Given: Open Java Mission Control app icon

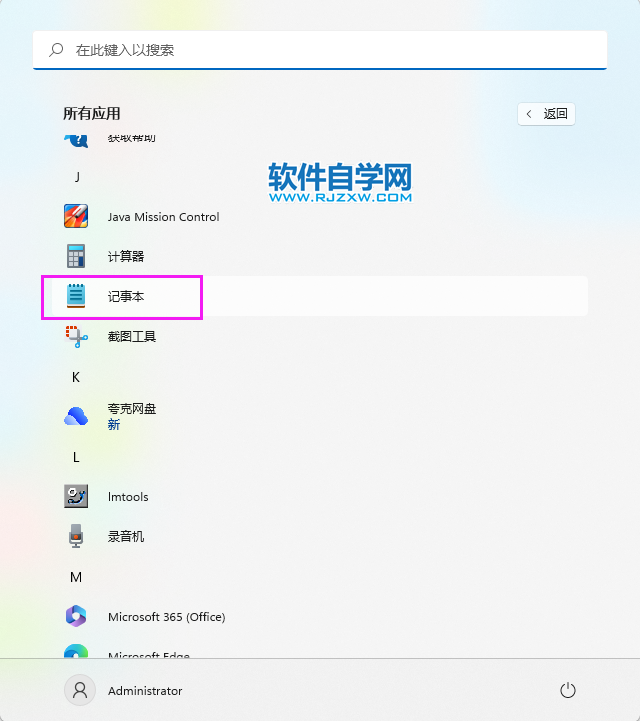Looking at the screenshot, I should tap(76, 217).
